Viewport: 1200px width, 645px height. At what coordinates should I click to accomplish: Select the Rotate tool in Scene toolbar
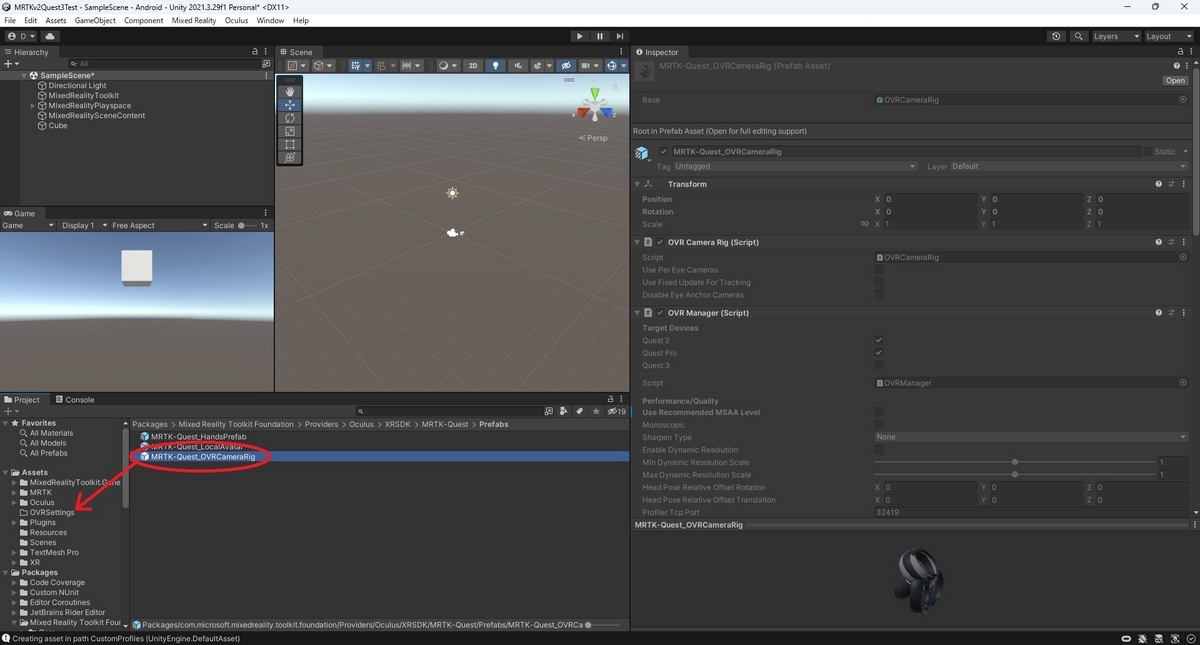(290, 118)
